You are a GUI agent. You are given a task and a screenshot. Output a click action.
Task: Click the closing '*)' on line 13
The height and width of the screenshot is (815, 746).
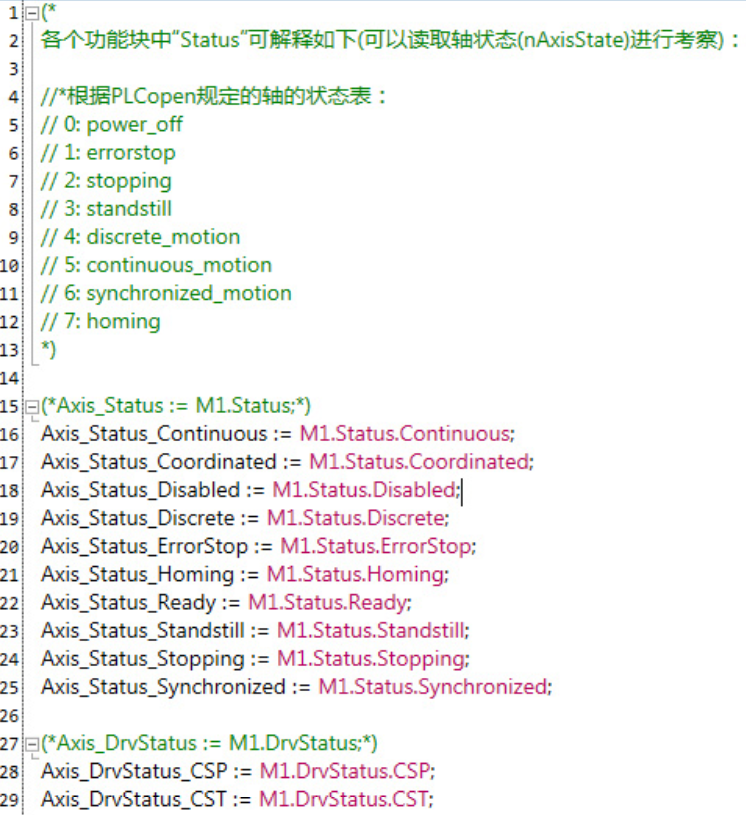tap(48, 349)
